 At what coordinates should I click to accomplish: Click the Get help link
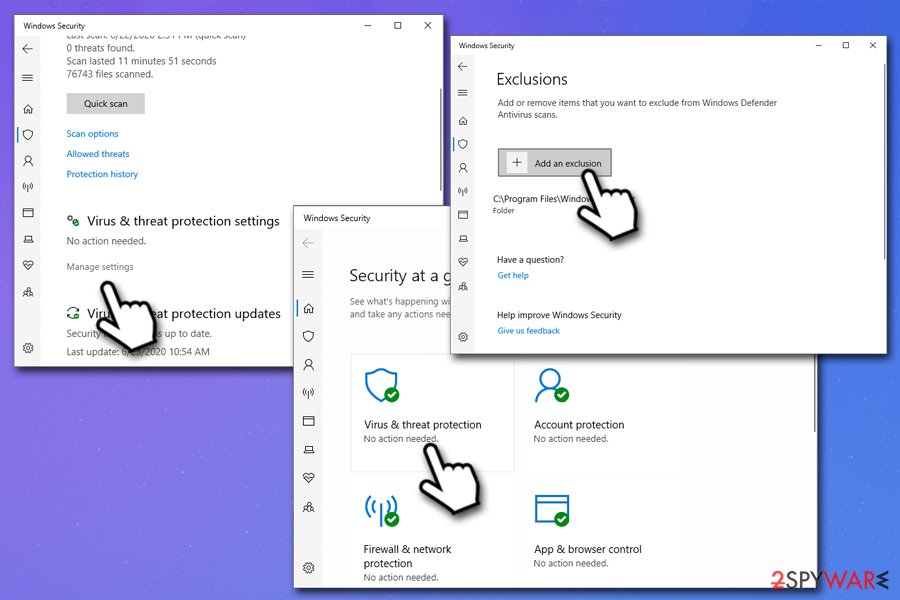click(x=513, y=275)
